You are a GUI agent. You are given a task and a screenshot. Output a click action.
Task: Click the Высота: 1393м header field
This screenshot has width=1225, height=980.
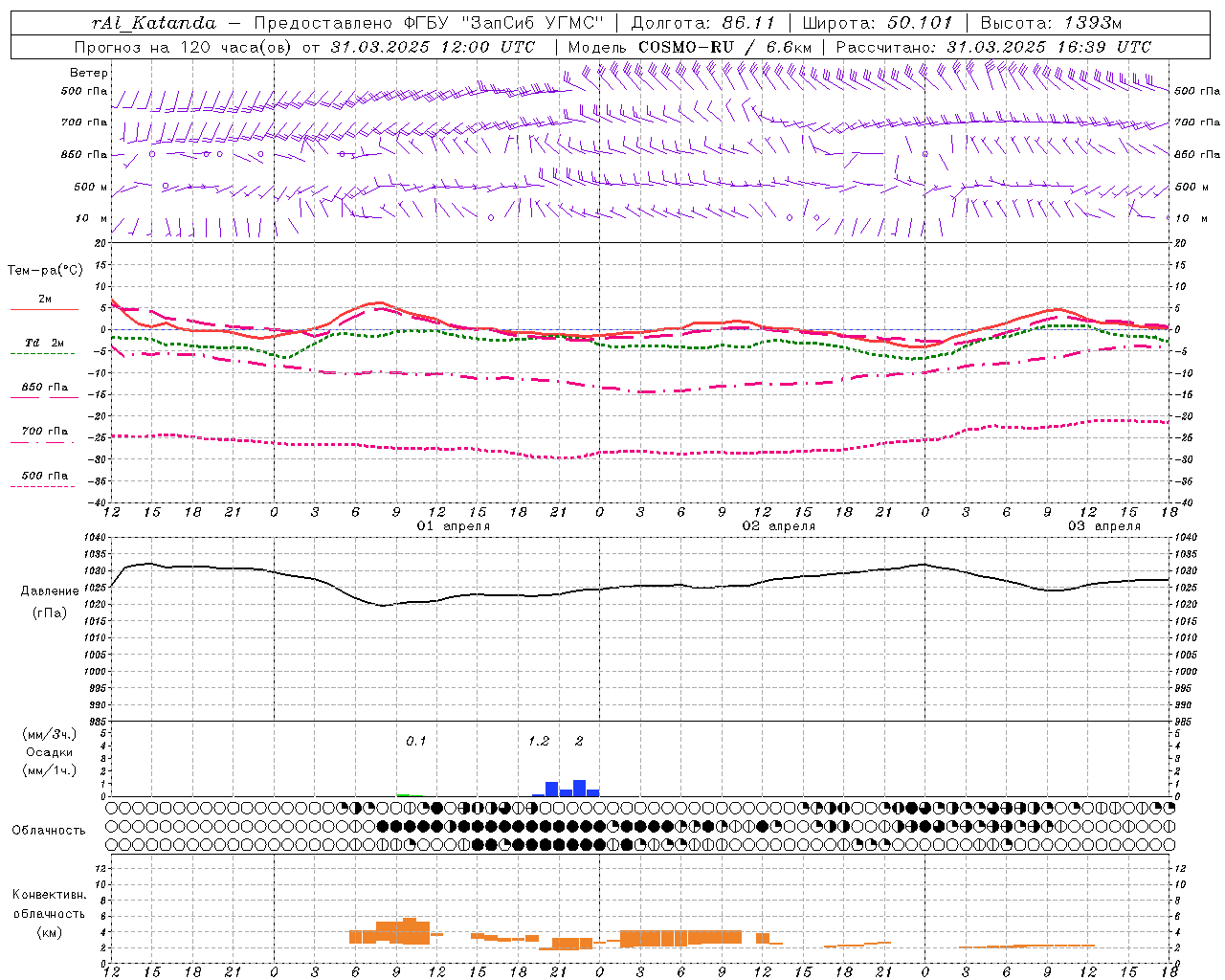1052,23
